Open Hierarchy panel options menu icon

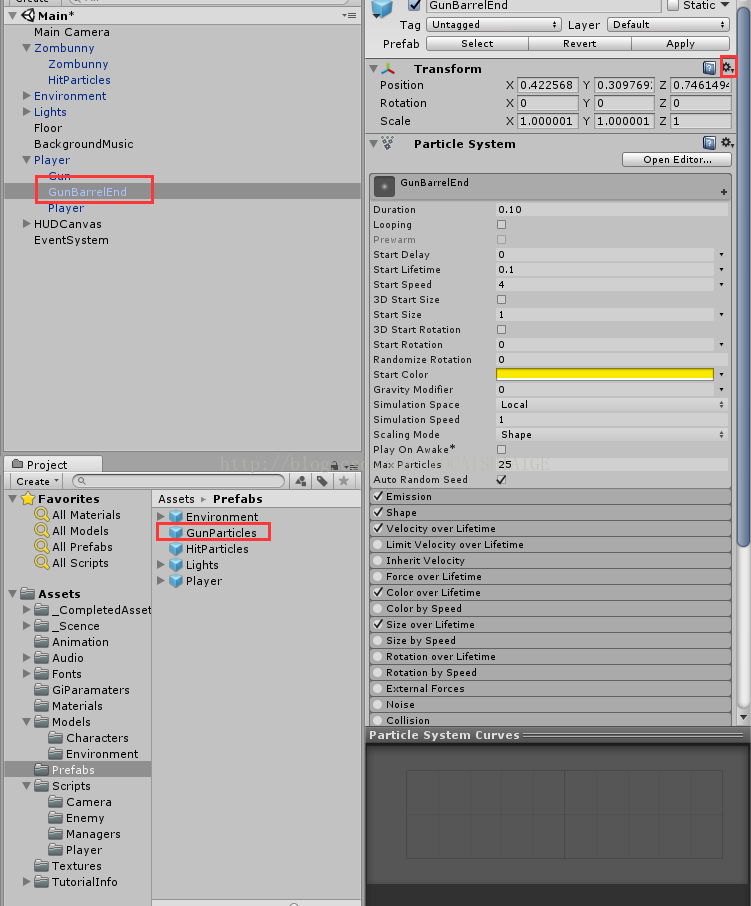349,16
